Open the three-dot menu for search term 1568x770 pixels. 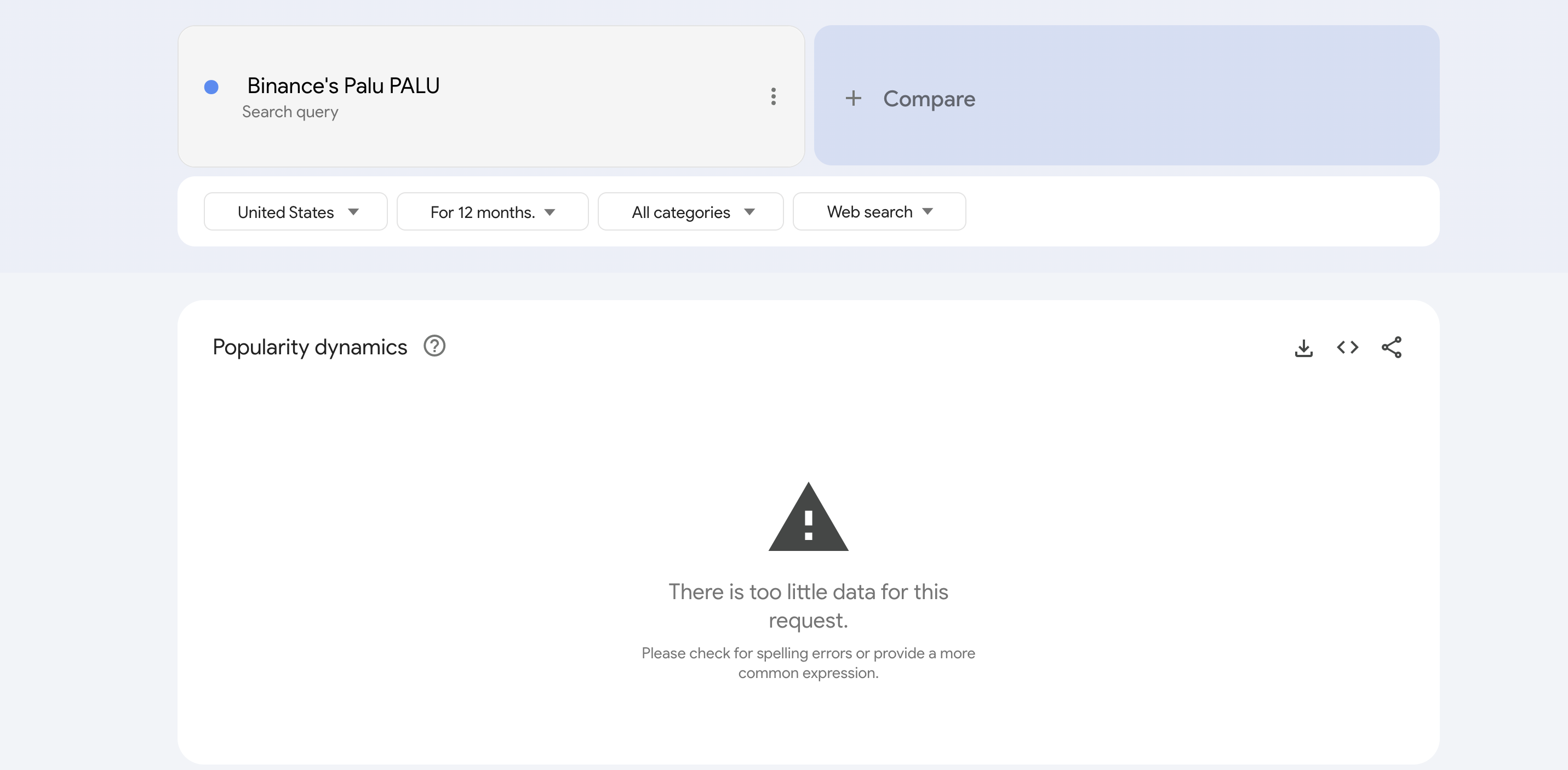(x=773, y=96)
